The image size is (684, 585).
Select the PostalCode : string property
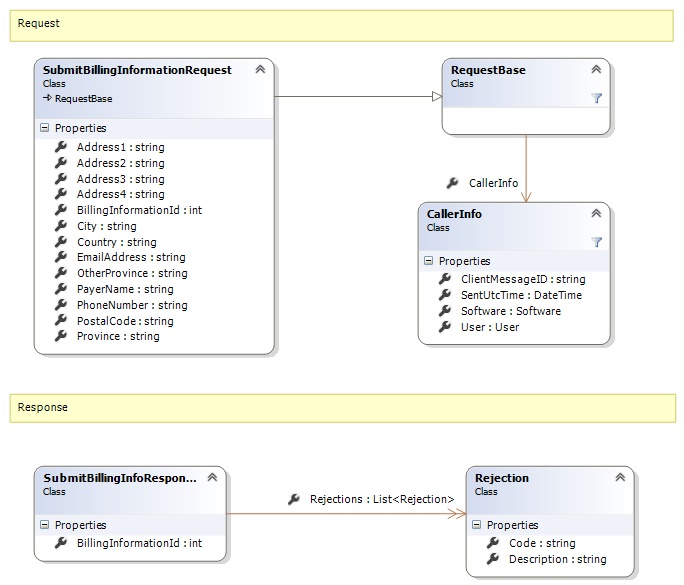click(x=125, y=321)
